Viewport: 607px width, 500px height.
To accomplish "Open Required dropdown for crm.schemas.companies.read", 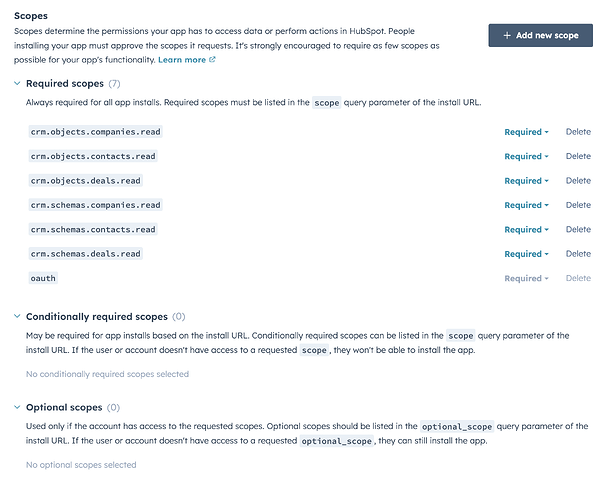I will pyautogui.click(x=526, y=205).
